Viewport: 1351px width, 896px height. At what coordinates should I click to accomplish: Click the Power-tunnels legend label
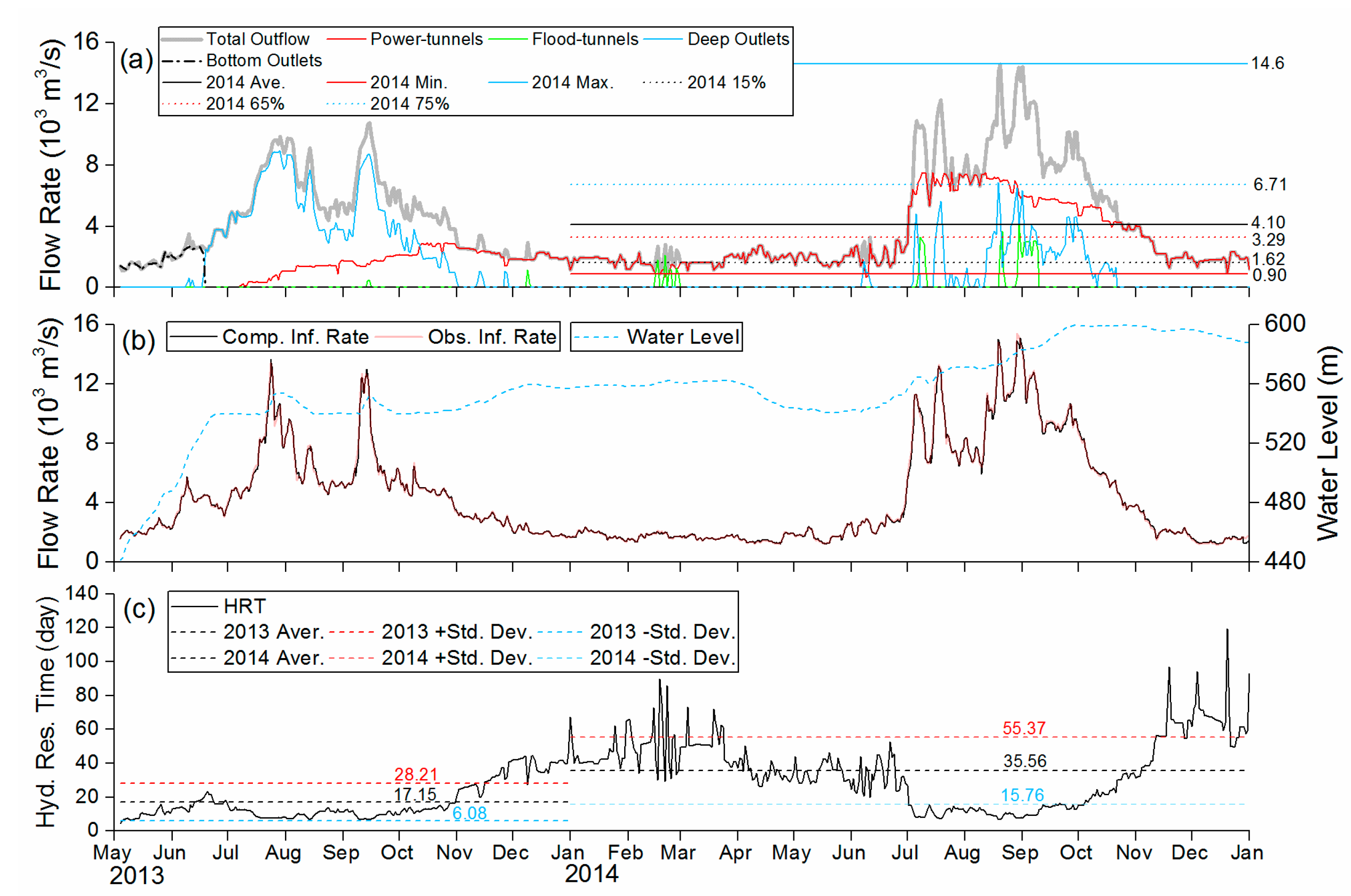426,39
